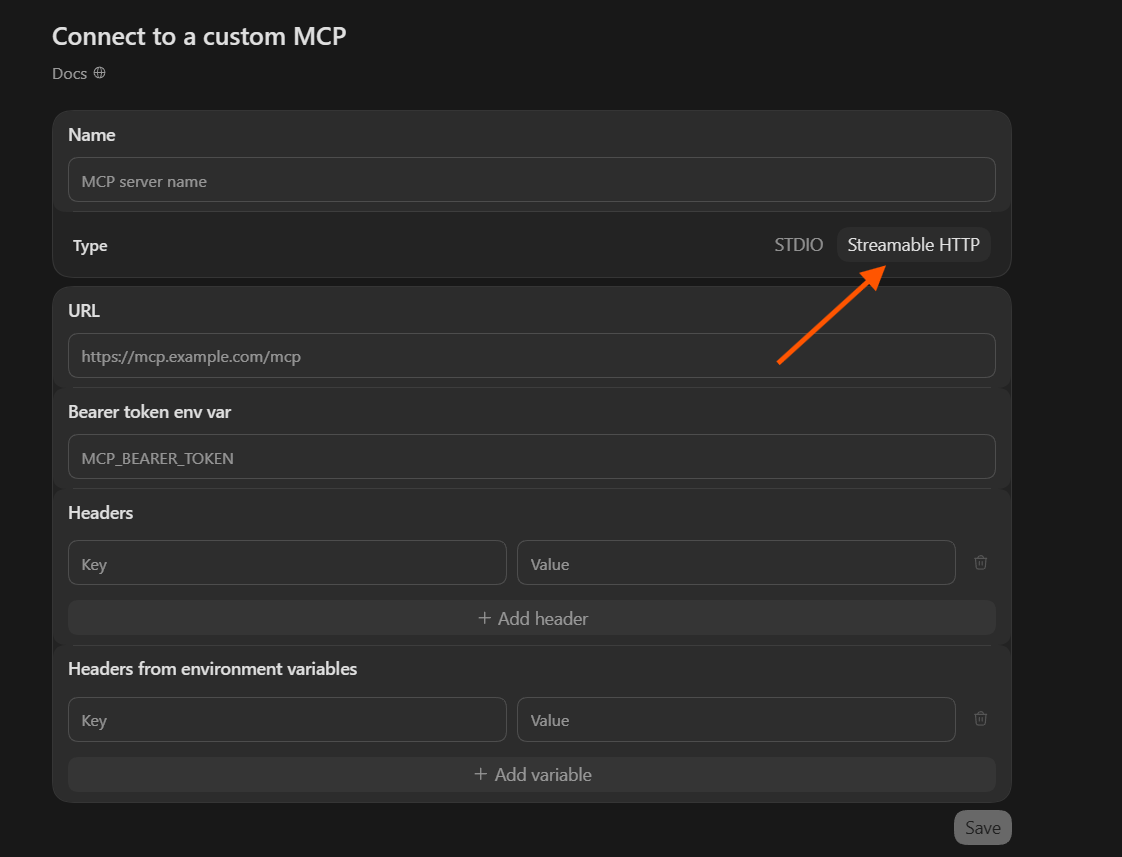Image resolution: width=1122 pixels, height=857 pixels.
Task: Focus the Bearer token env var field
Action: tap(532, 456)
